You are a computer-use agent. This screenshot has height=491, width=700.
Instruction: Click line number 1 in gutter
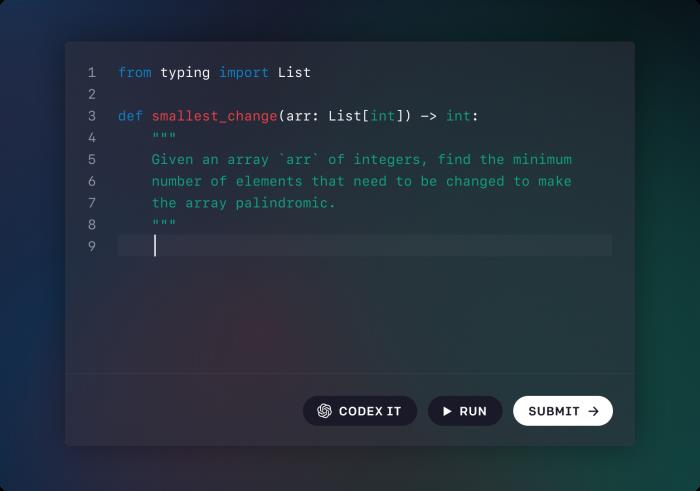pos(92,72)
